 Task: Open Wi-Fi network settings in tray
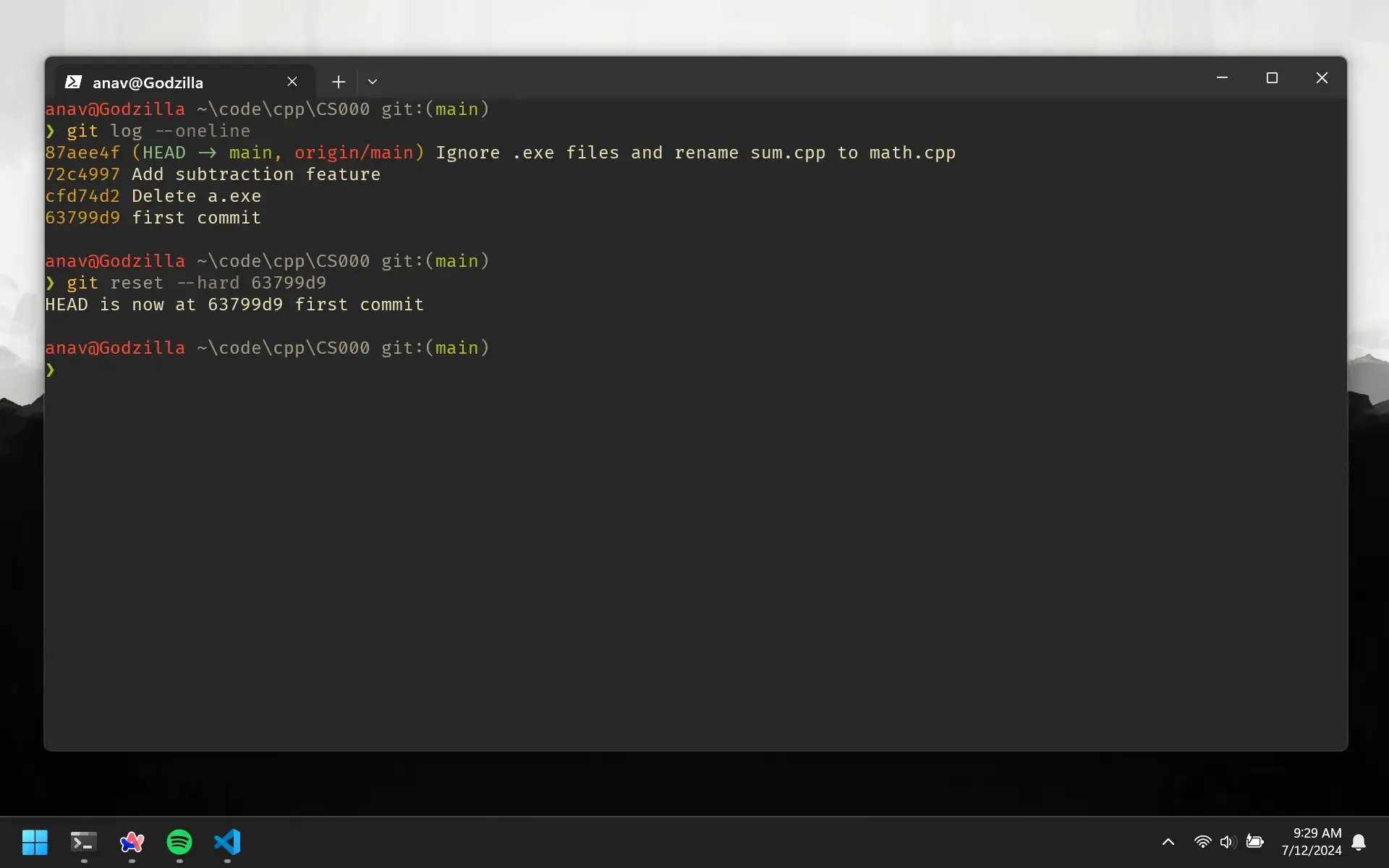click(x=1202, y=842)
